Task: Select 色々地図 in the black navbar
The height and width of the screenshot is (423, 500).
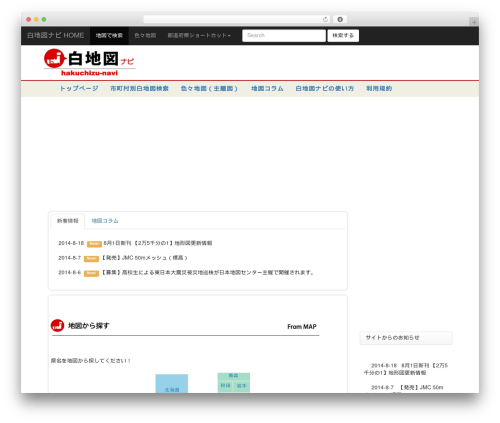Action: point(145,35)
